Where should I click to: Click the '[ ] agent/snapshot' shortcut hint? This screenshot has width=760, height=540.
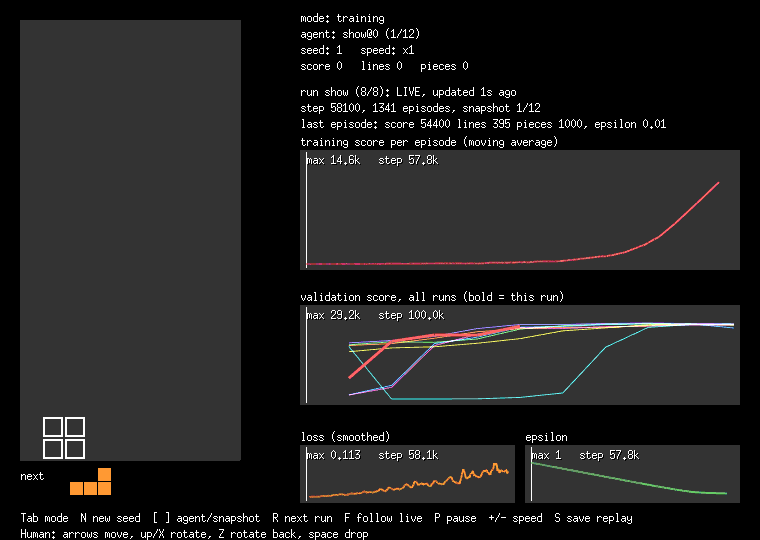coord(206,518)
